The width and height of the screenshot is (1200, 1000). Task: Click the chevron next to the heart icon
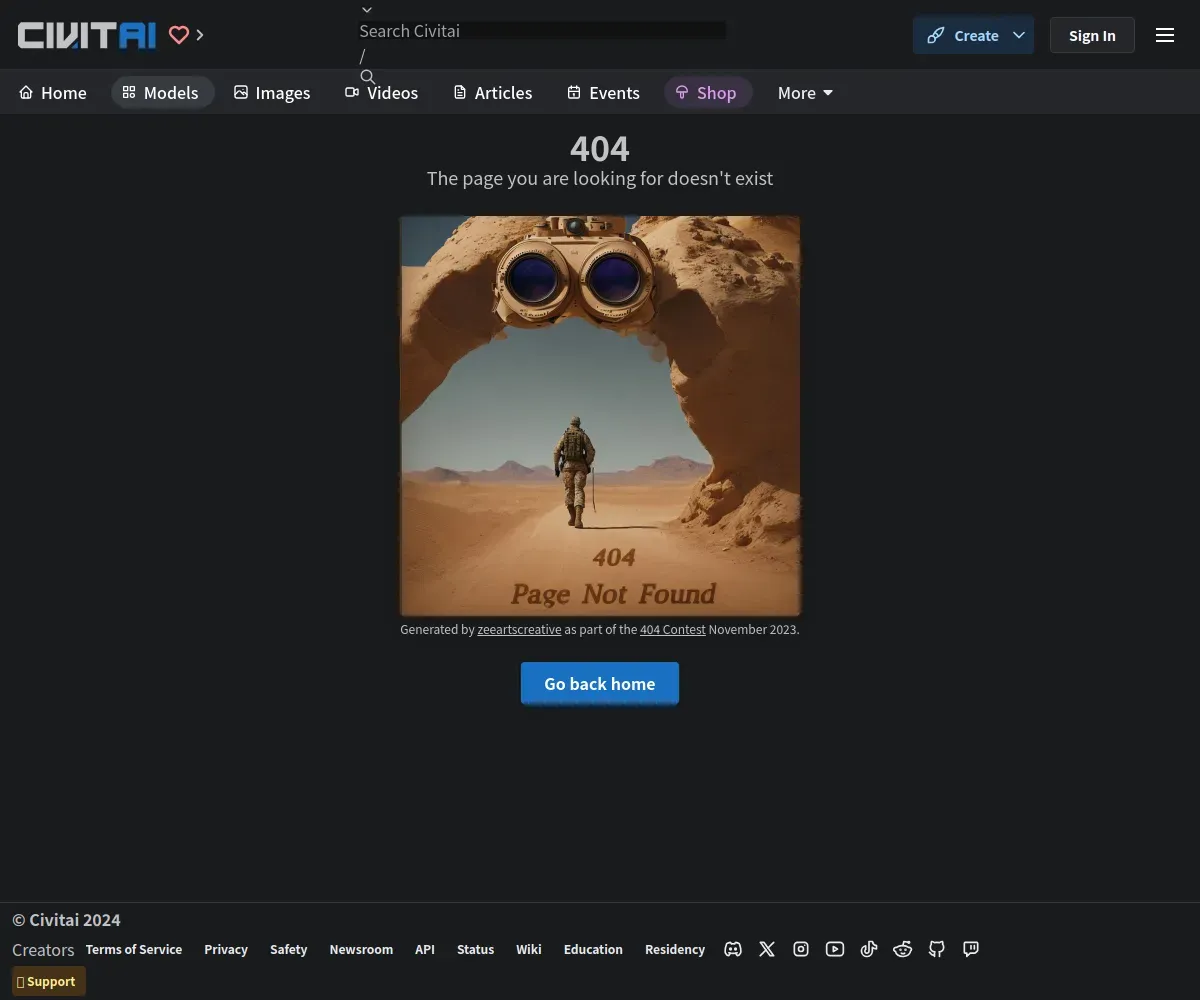click(200, 35)
